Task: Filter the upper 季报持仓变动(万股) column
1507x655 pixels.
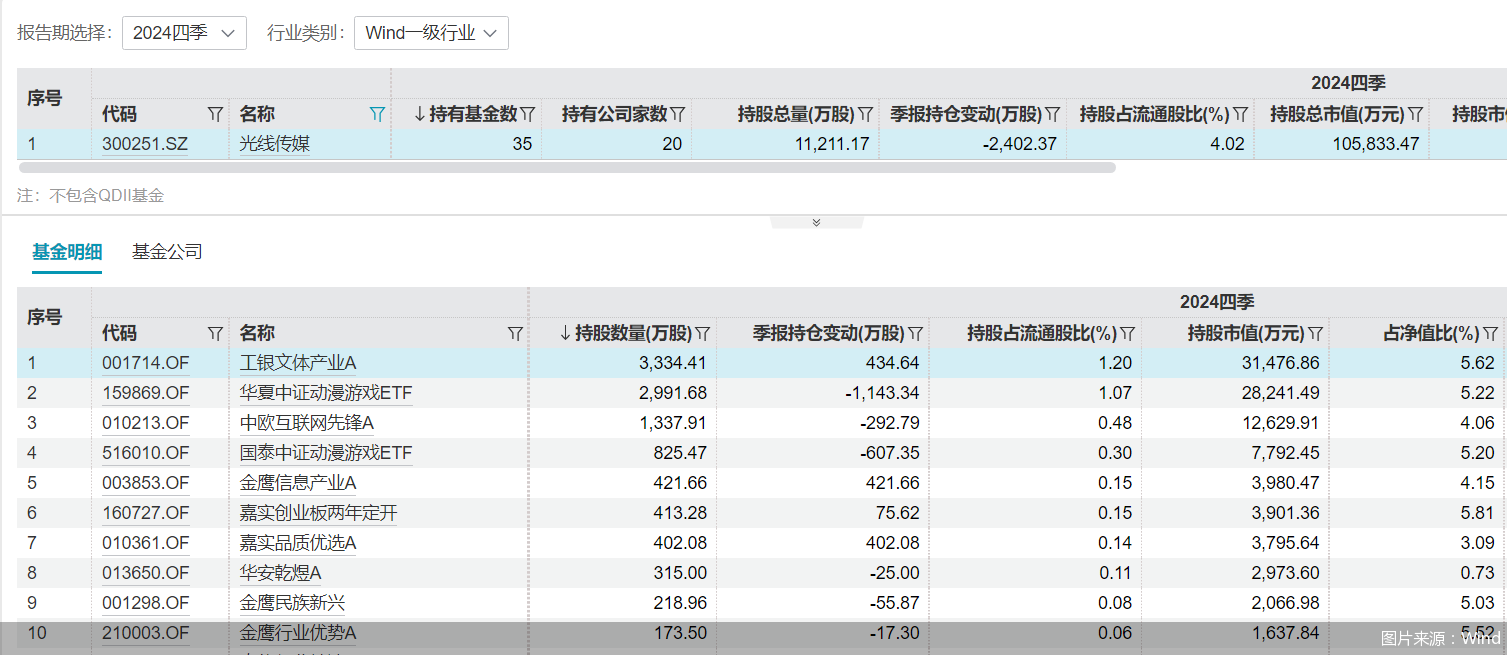Action: (1053, 115)
